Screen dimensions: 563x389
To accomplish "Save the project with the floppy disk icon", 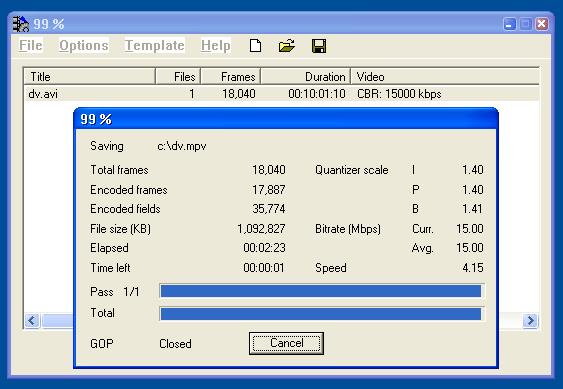I will click(319, 46).
